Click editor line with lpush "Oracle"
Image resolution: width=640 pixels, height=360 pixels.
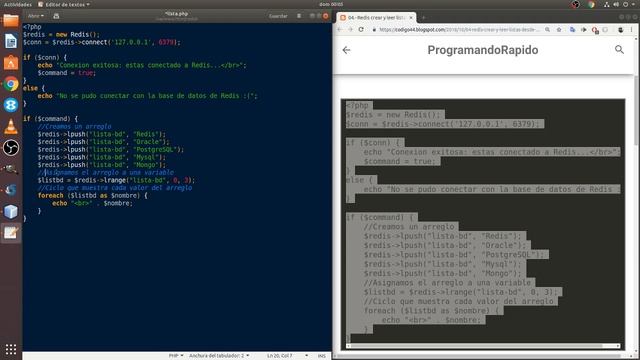[103, 142]
